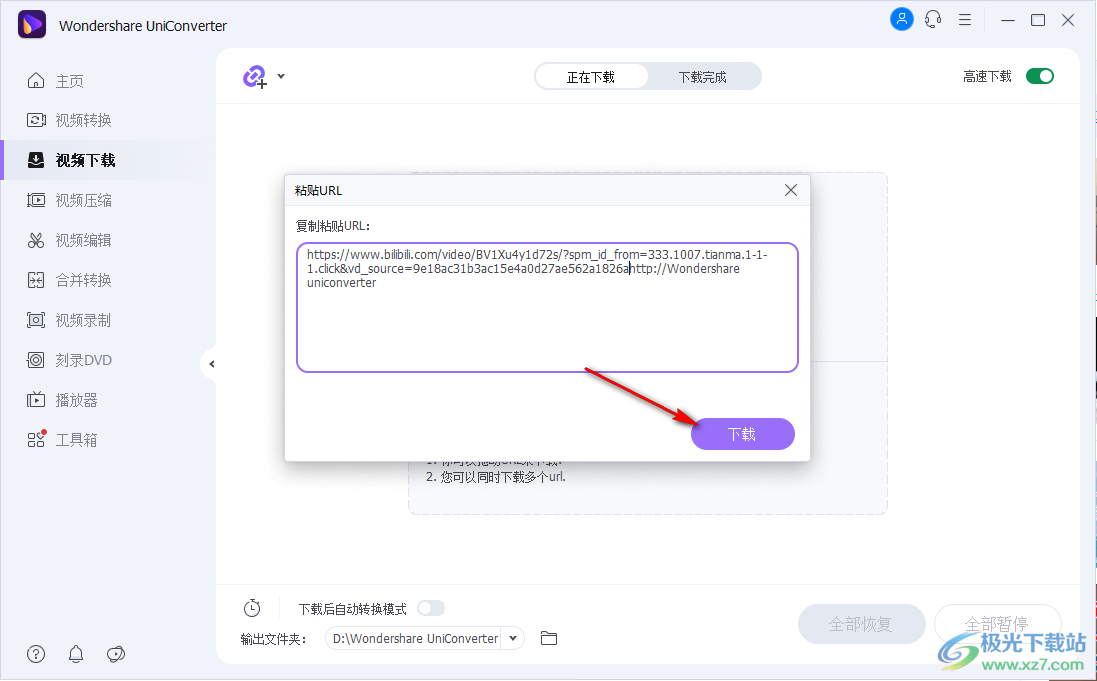Screen dimensions: 1097x681
Task: Open the feedback chat icon
Action: click(x=116, y=654)
